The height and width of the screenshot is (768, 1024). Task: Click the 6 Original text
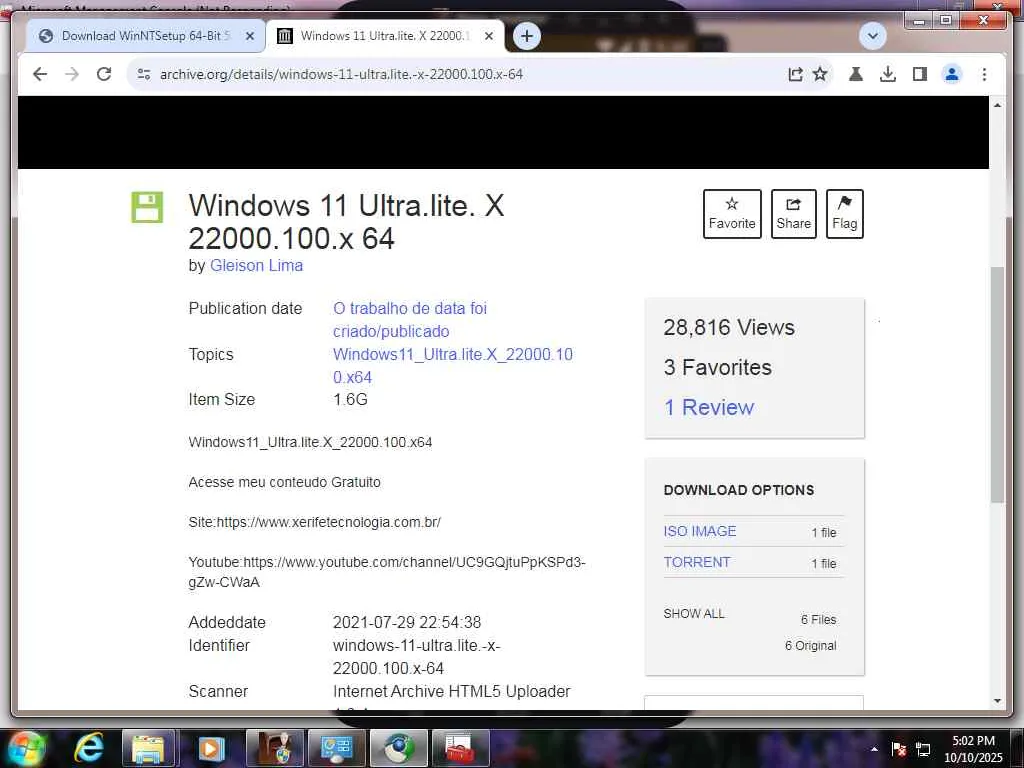pyautogui.click(x=810, y=646)
